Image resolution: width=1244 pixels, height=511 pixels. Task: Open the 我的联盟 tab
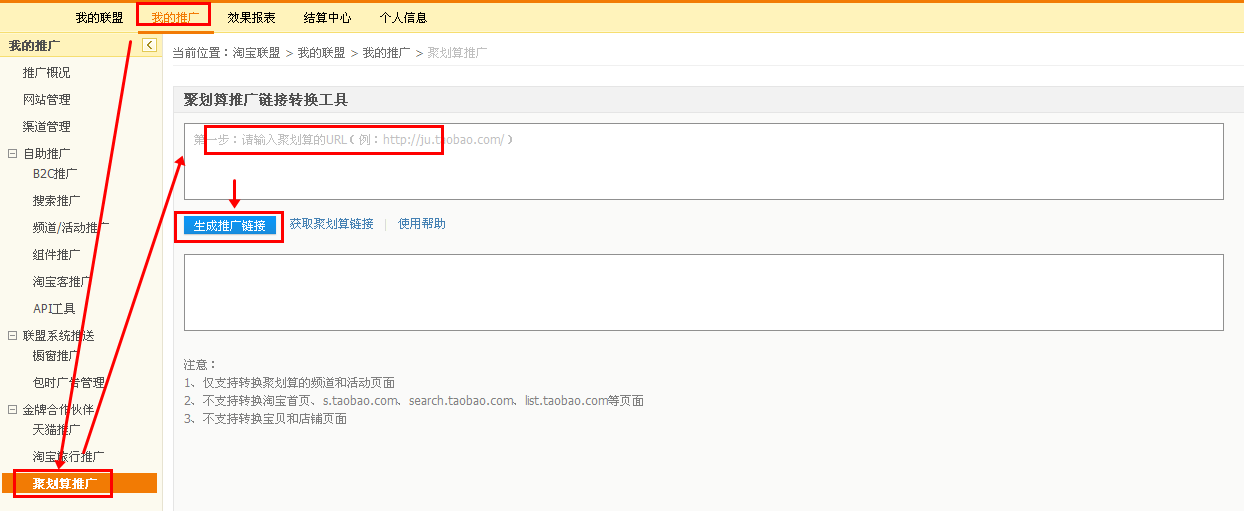tap(99, 17)
